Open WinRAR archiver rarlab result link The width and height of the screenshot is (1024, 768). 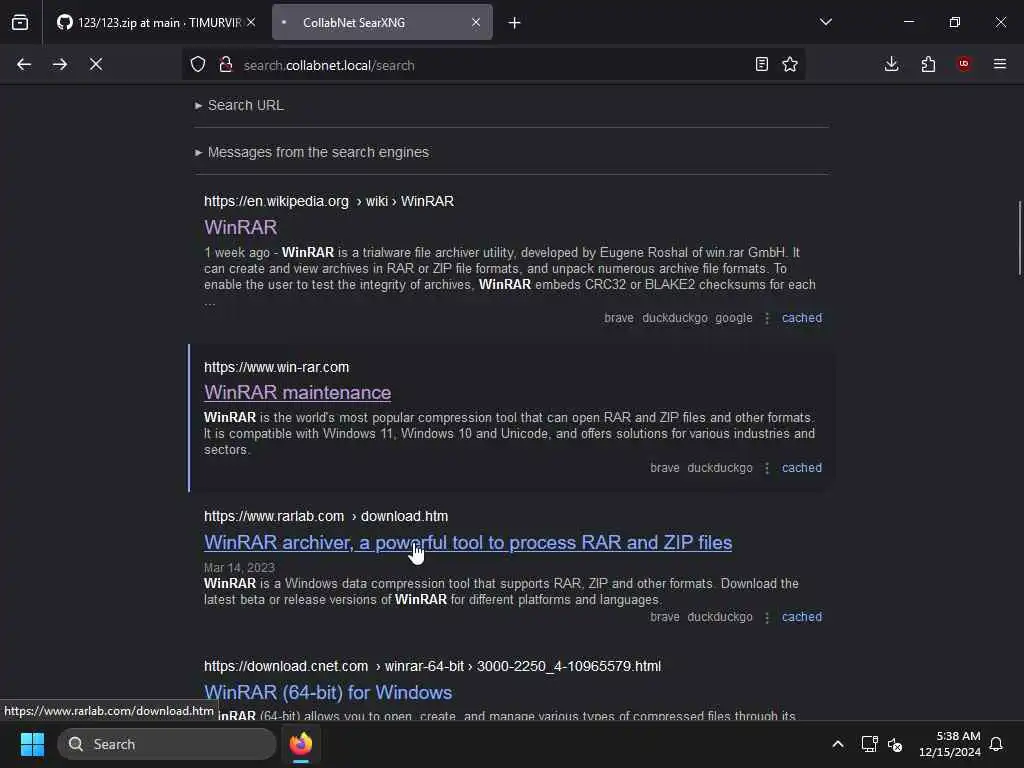coord(468,543)
